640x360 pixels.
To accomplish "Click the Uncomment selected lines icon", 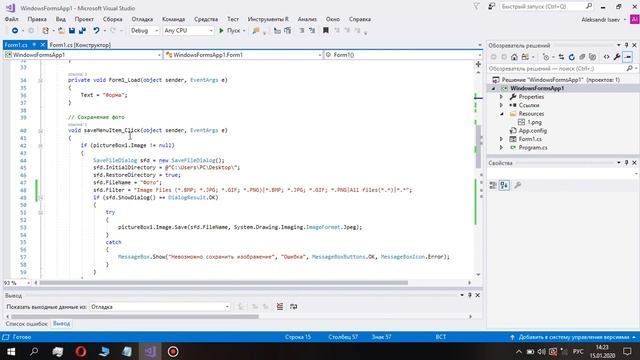I will pos(312,31).
